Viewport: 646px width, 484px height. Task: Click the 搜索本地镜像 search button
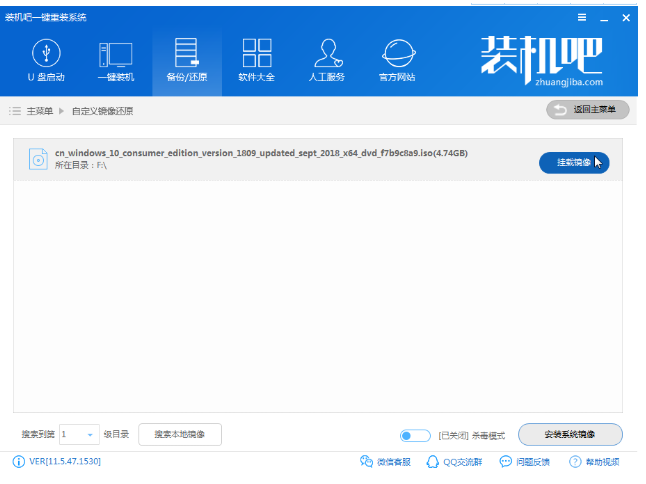click(x=179, y=435)
